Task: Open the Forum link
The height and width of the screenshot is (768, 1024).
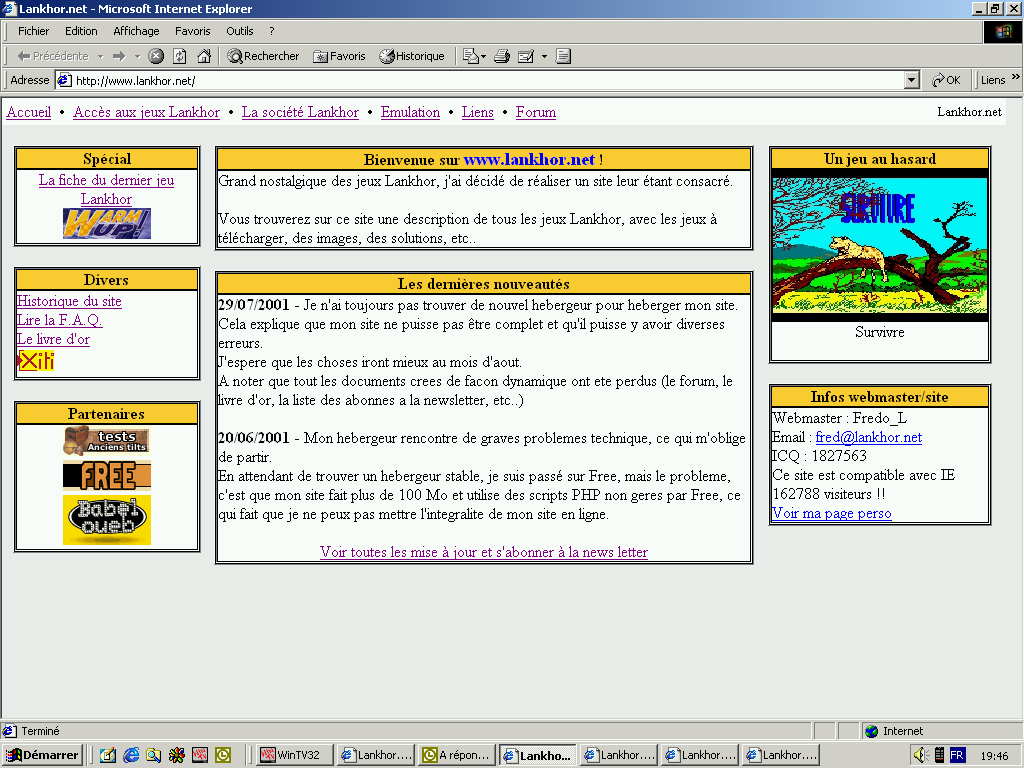Action: 536,112
